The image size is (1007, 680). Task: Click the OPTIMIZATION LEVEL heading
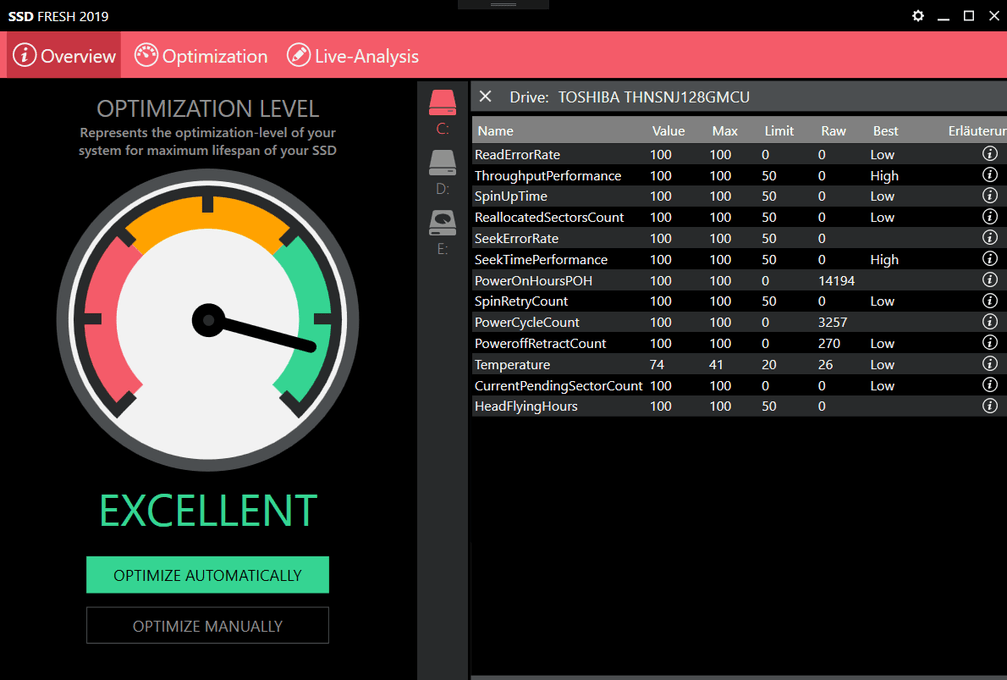208,109
